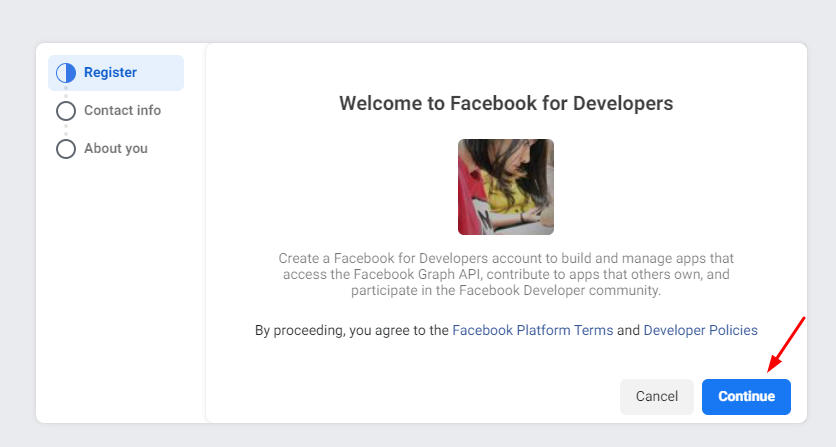Viewport: 836px width, 447px height.
Task: Select the empty About you step circle
Action: point(66,149)
